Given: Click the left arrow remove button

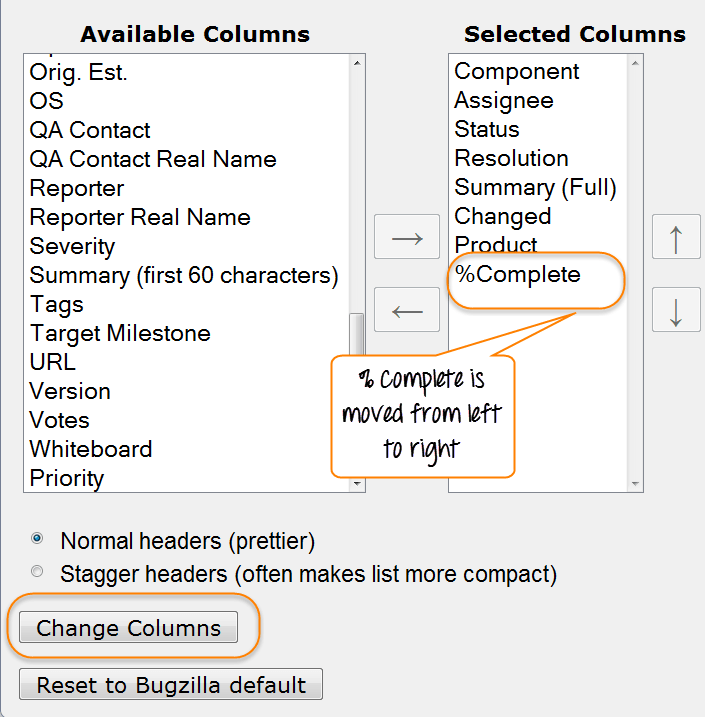Looking at the screenshot, I should coord(407,310).
